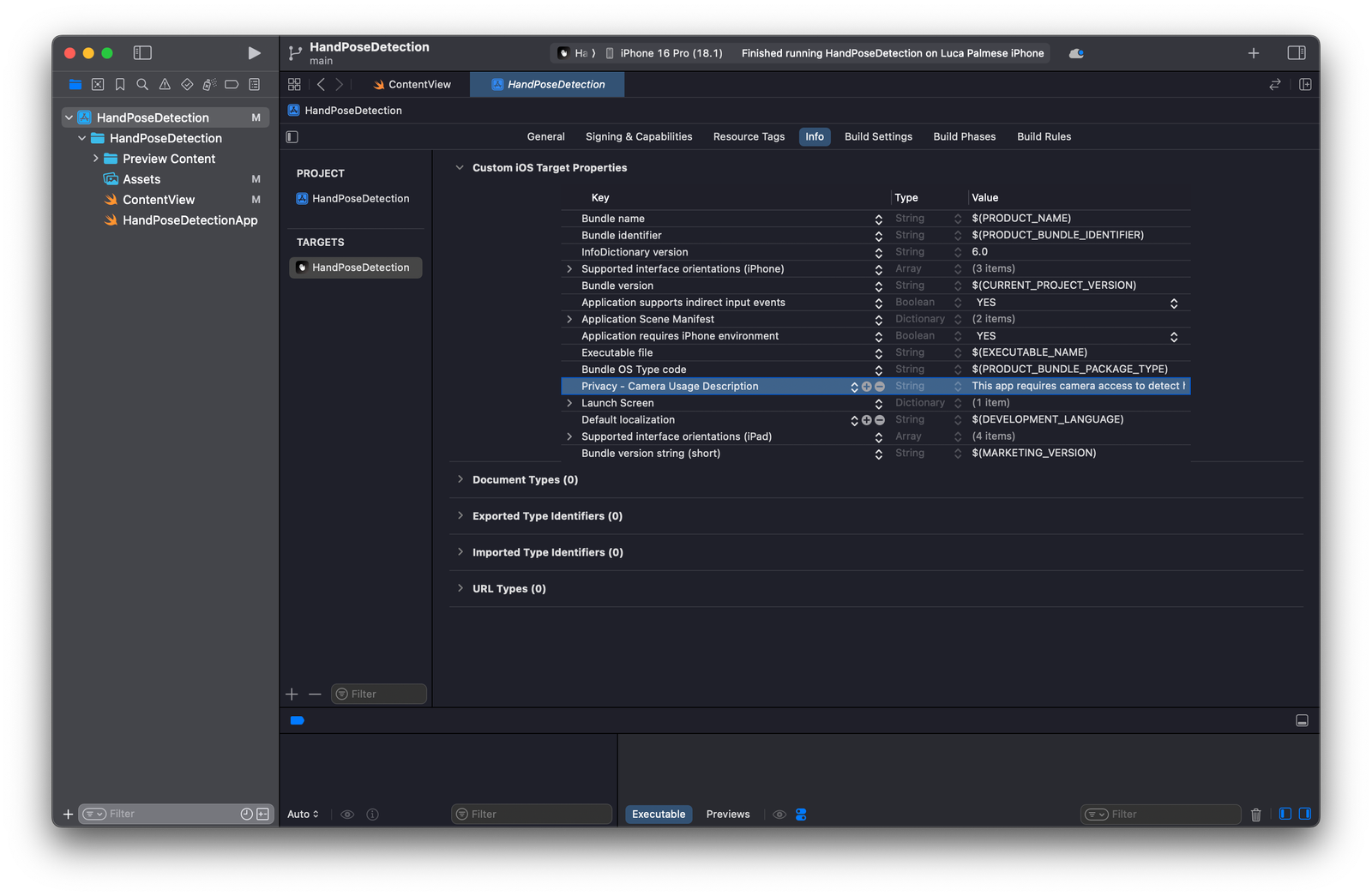This screenshot has height=896, width=1372.
Task: Open the ContentView editor tab
Action: click(412, 84)
